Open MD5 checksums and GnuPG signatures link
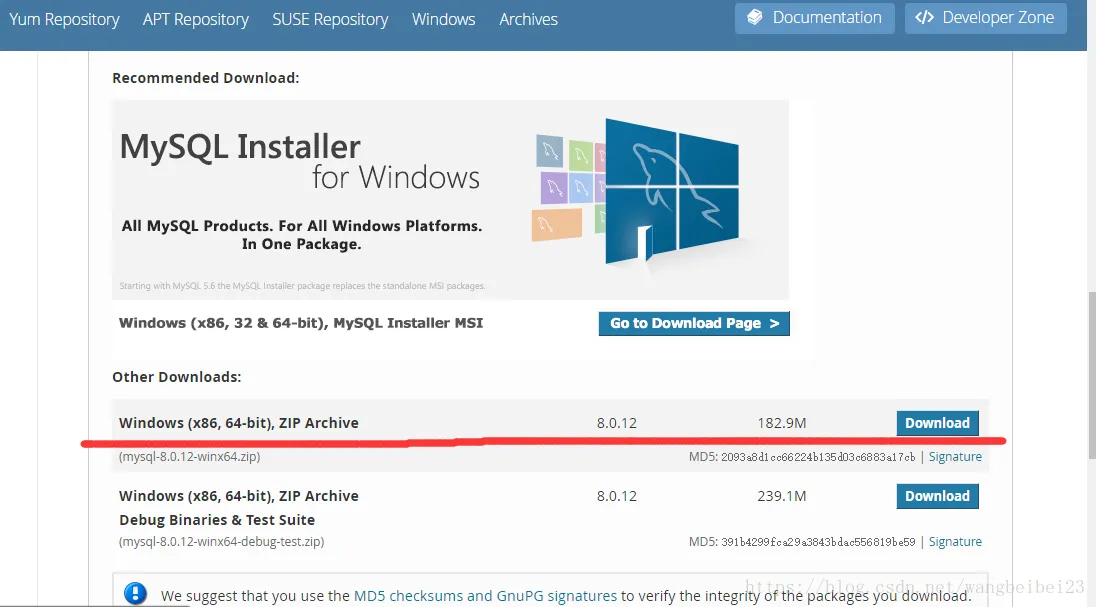Screen dimensions: 1096x607 (485, 596)
